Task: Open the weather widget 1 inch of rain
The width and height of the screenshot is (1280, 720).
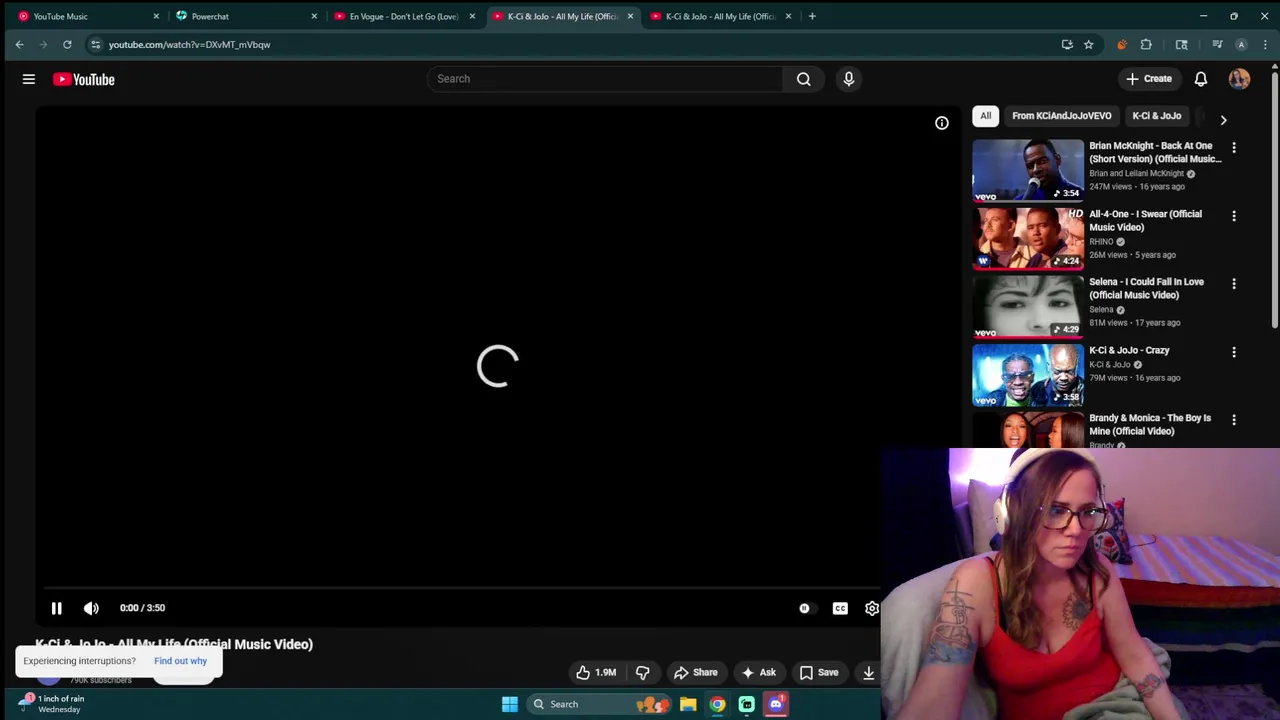Action: click(x=52, y=704)
